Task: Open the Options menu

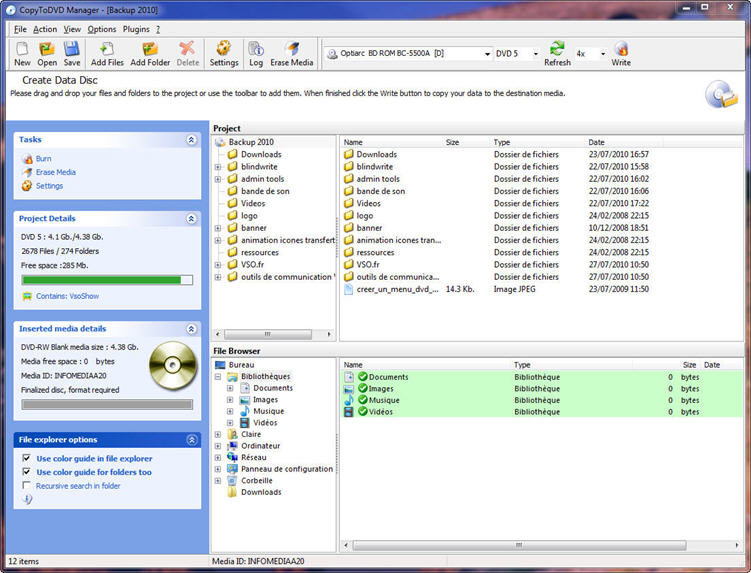Action: (x=102, y=29)
